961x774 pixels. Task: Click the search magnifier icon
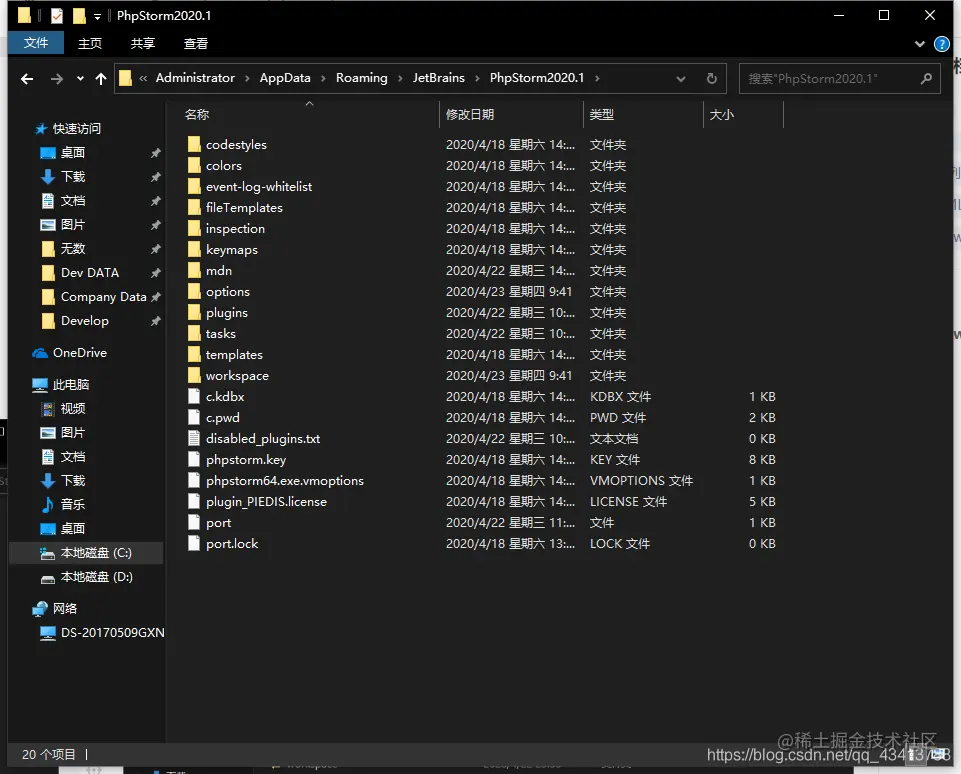point(926,78)
